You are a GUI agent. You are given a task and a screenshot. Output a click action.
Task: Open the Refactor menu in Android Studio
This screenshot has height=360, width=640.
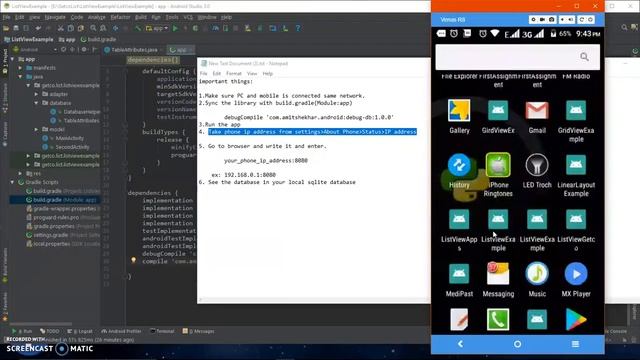tap(120, 17)
